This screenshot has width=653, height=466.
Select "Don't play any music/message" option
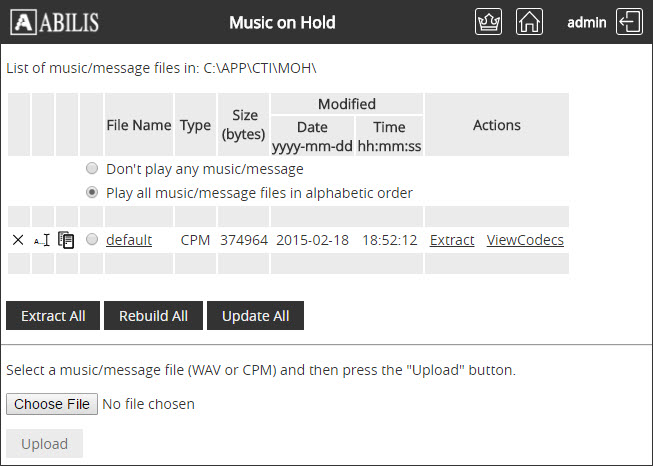92,169
